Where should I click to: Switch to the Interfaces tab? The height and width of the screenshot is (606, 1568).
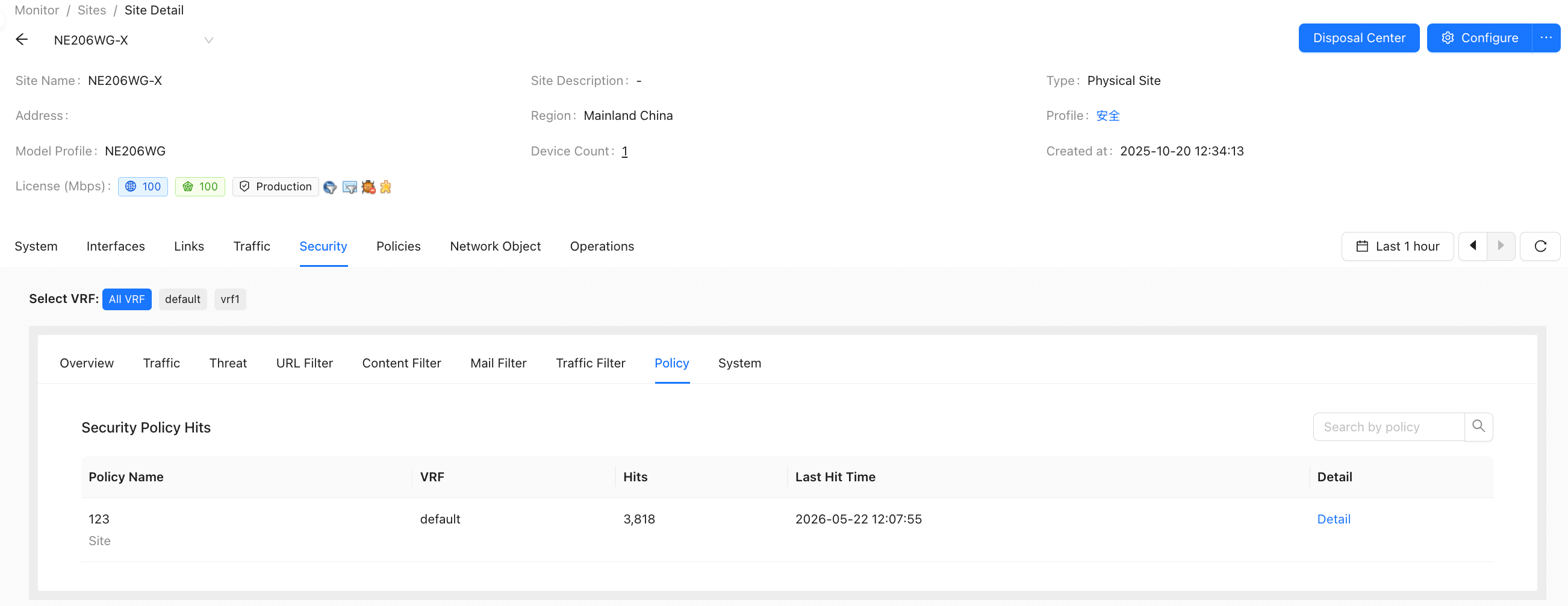[116, 246]
